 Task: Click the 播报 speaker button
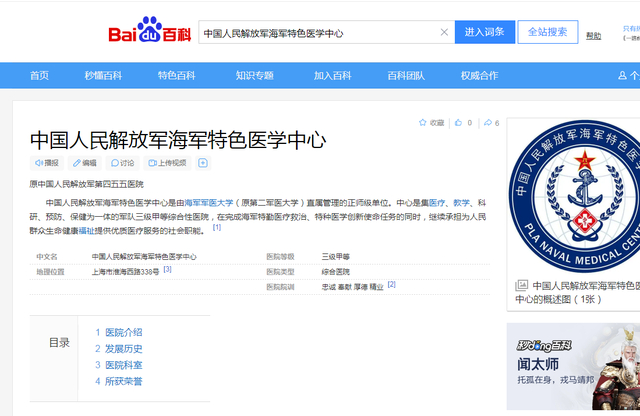tap(47, 163)
